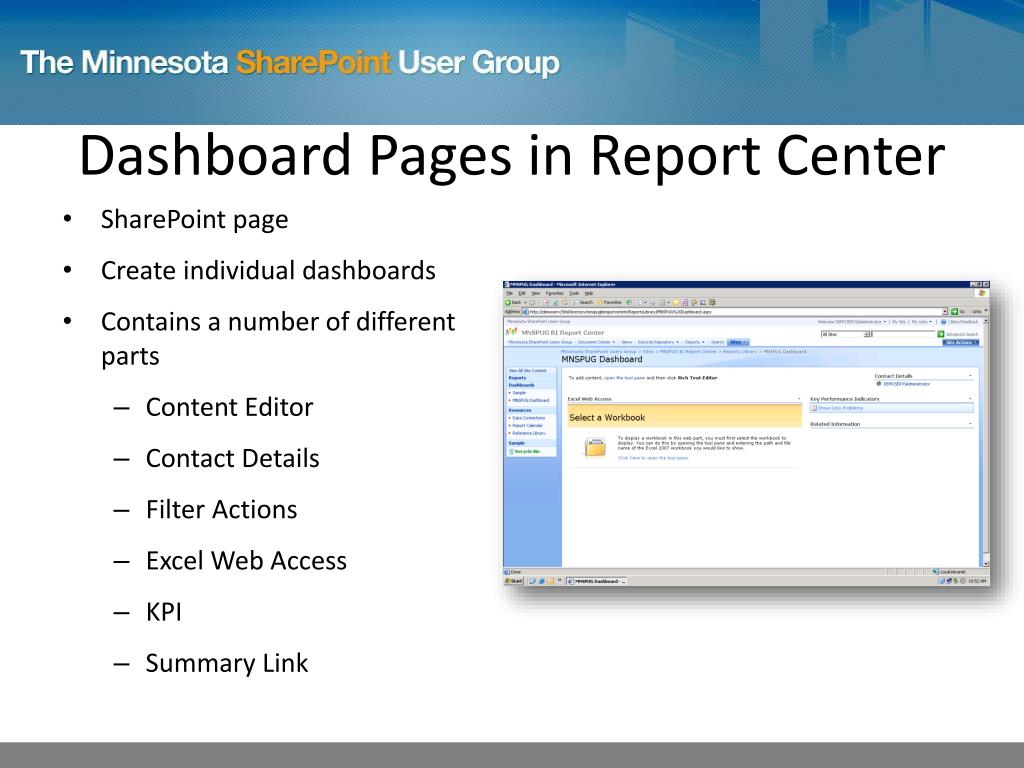Open the Report Calendar link

[528, 426]
